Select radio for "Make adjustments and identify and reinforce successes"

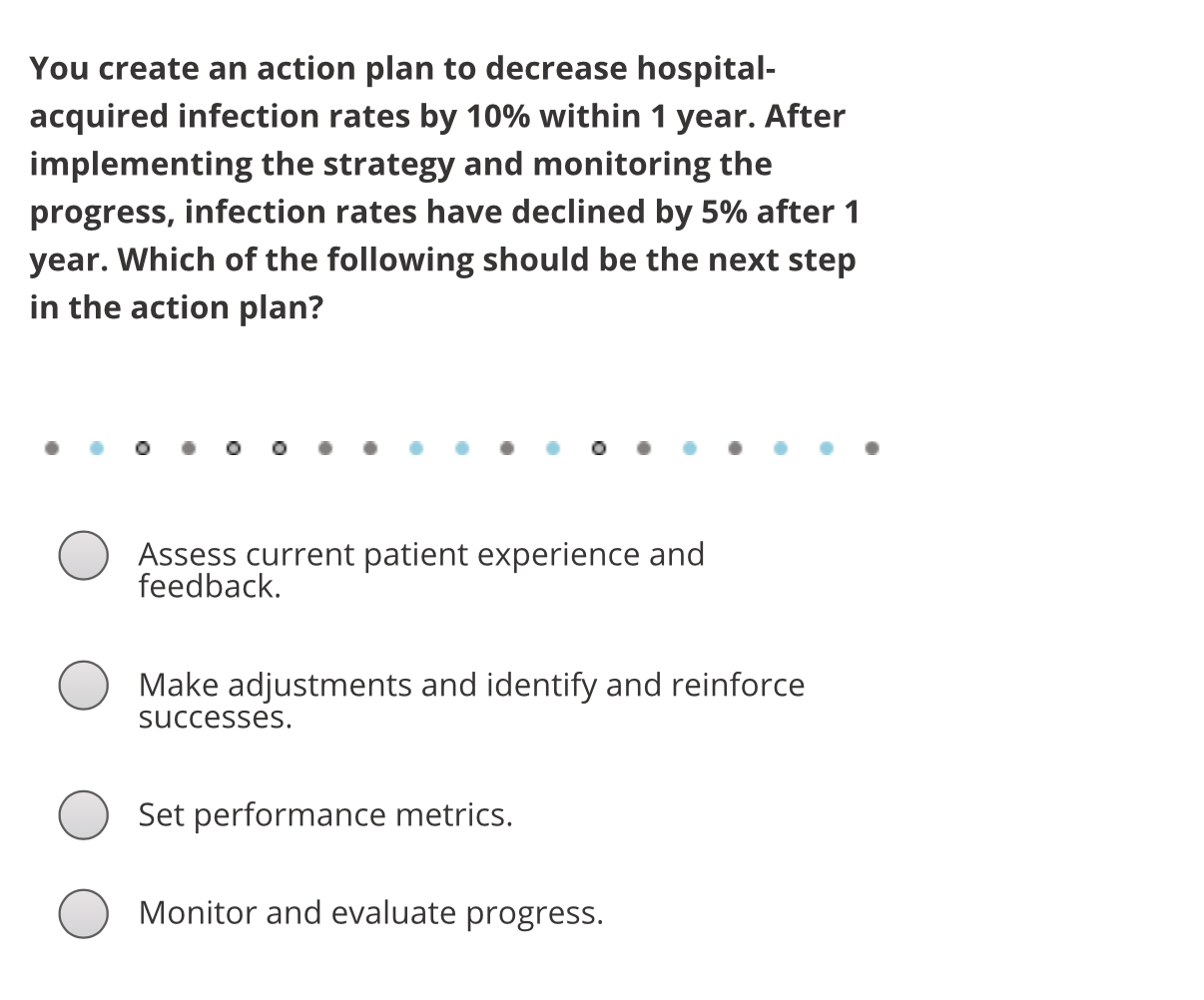[x=83, y=686]
